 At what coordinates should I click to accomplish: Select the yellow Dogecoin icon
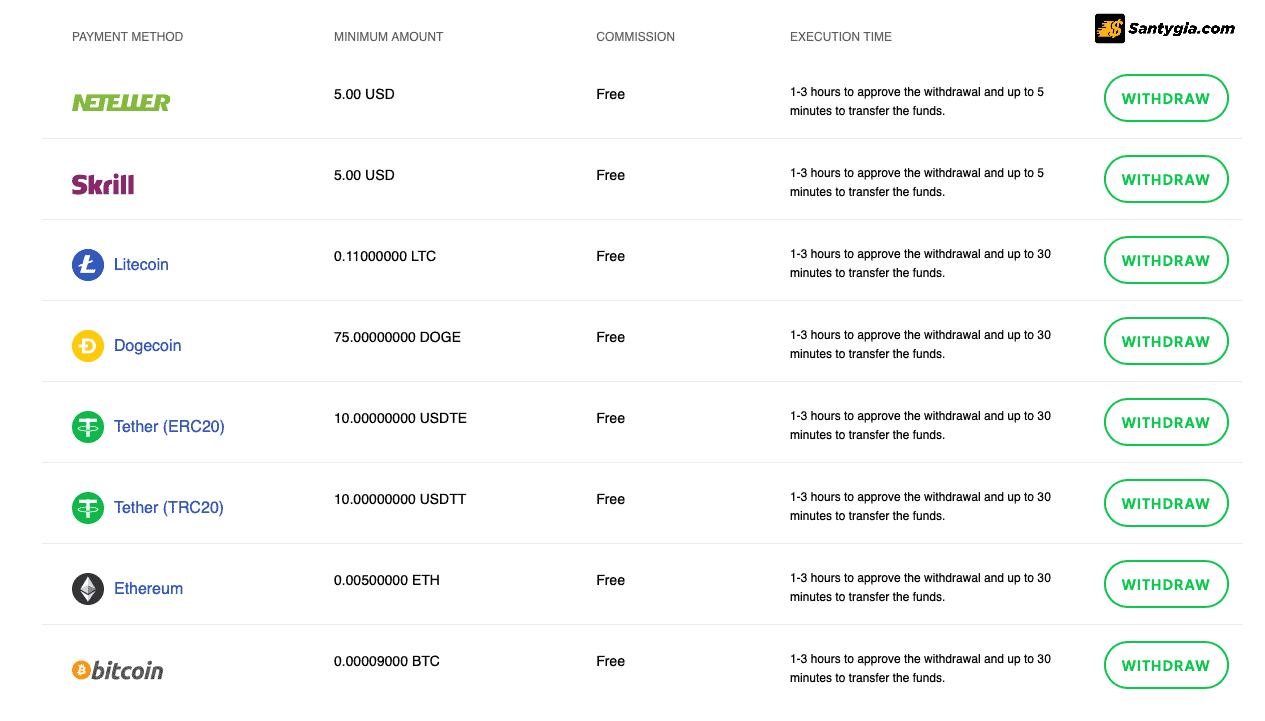(x=88, y=346)
